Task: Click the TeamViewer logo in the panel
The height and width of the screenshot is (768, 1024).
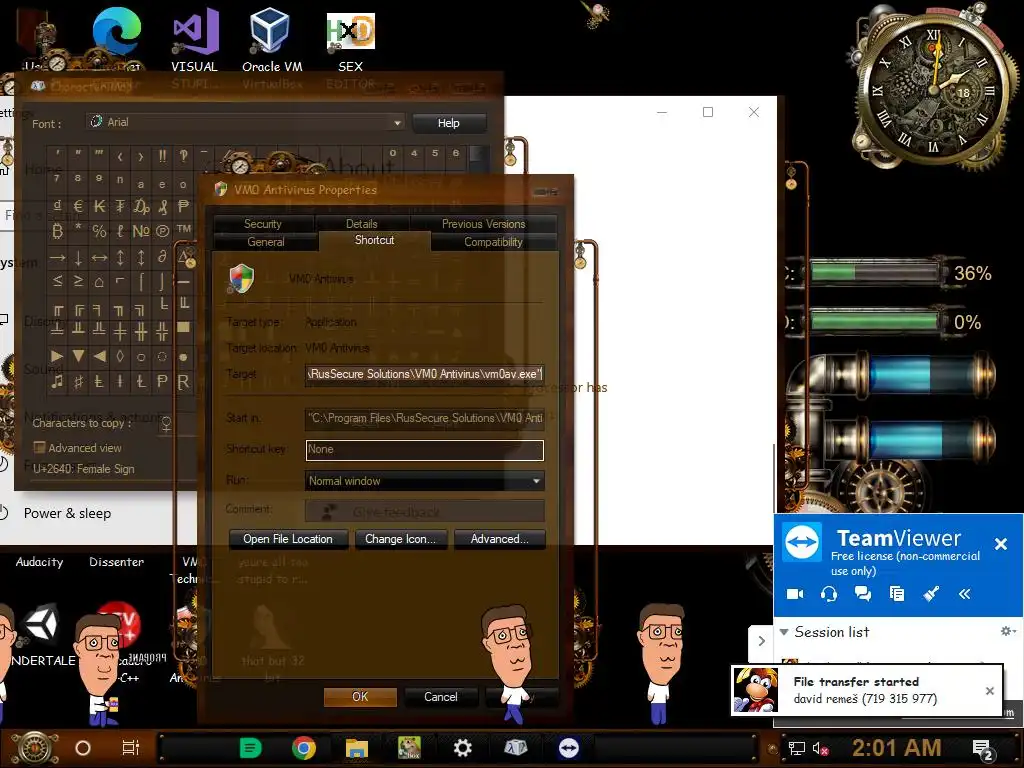Action: tap(802, 542)
